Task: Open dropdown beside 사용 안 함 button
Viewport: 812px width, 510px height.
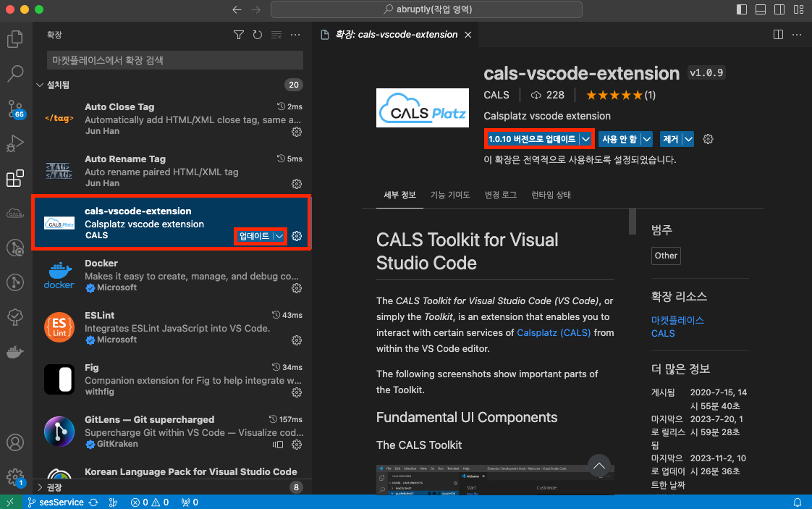Action: (x=647, y=139)
